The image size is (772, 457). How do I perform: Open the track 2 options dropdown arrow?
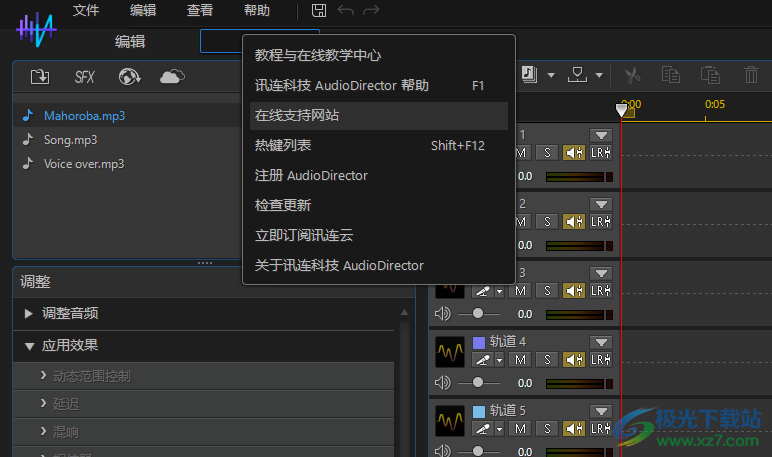pos(601,204)
